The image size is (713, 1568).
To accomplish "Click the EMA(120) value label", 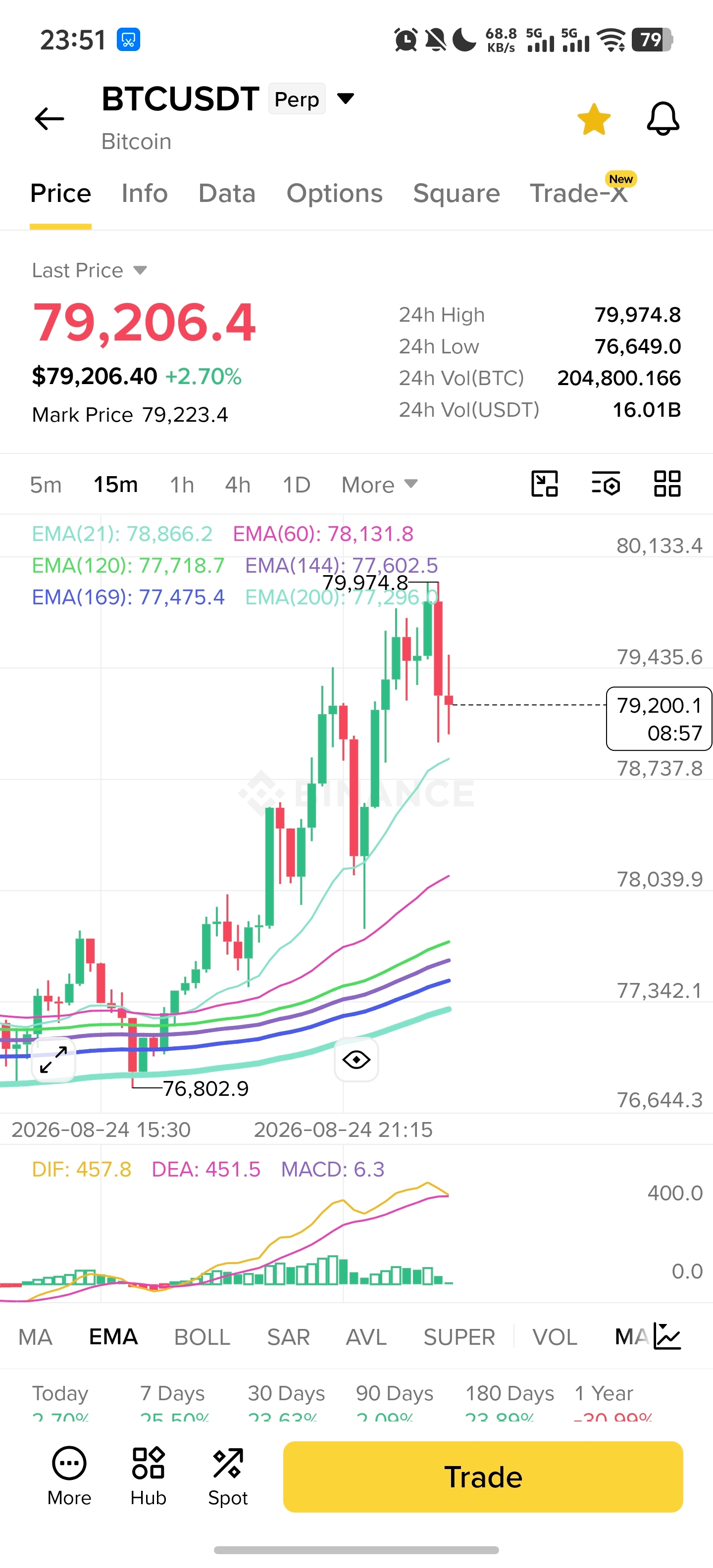I will (128, 566).
